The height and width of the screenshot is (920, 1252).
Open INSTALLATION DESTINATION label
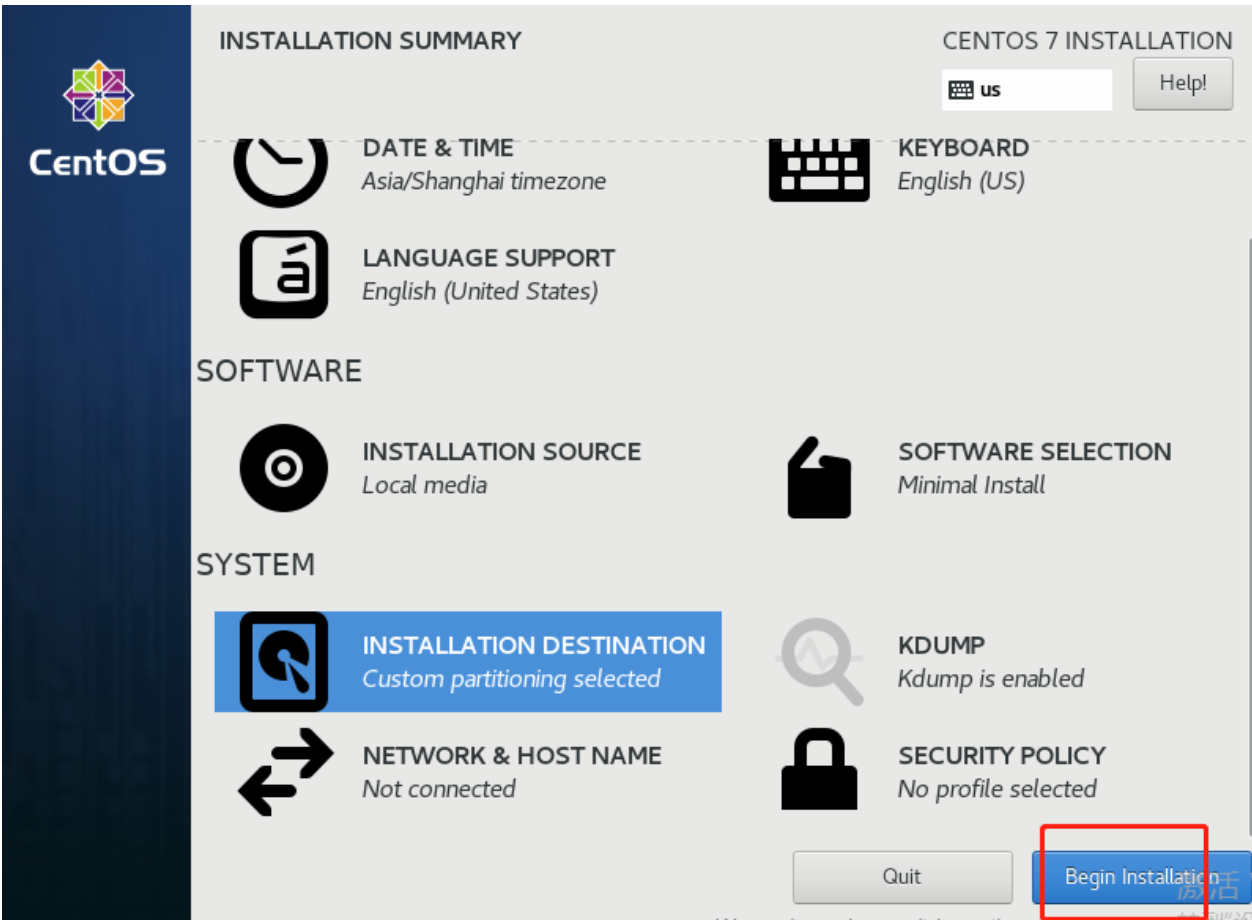534,646
